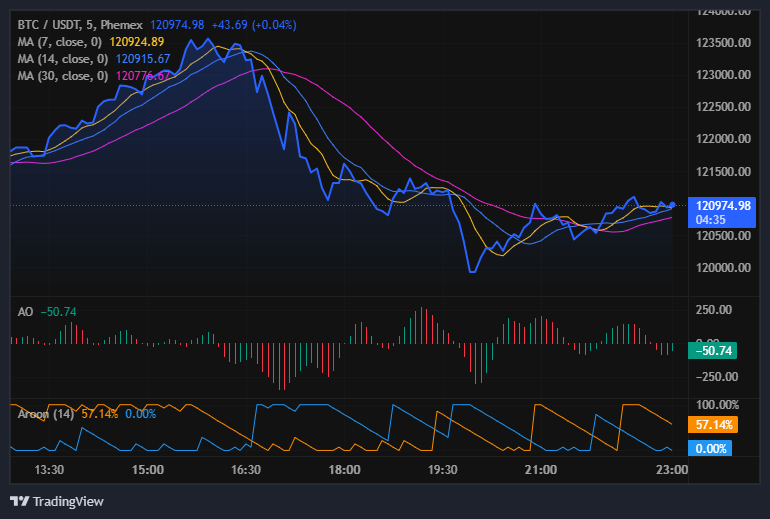Click the TradingView logo icon
This screenshot has height=519, width=770.
19,501
